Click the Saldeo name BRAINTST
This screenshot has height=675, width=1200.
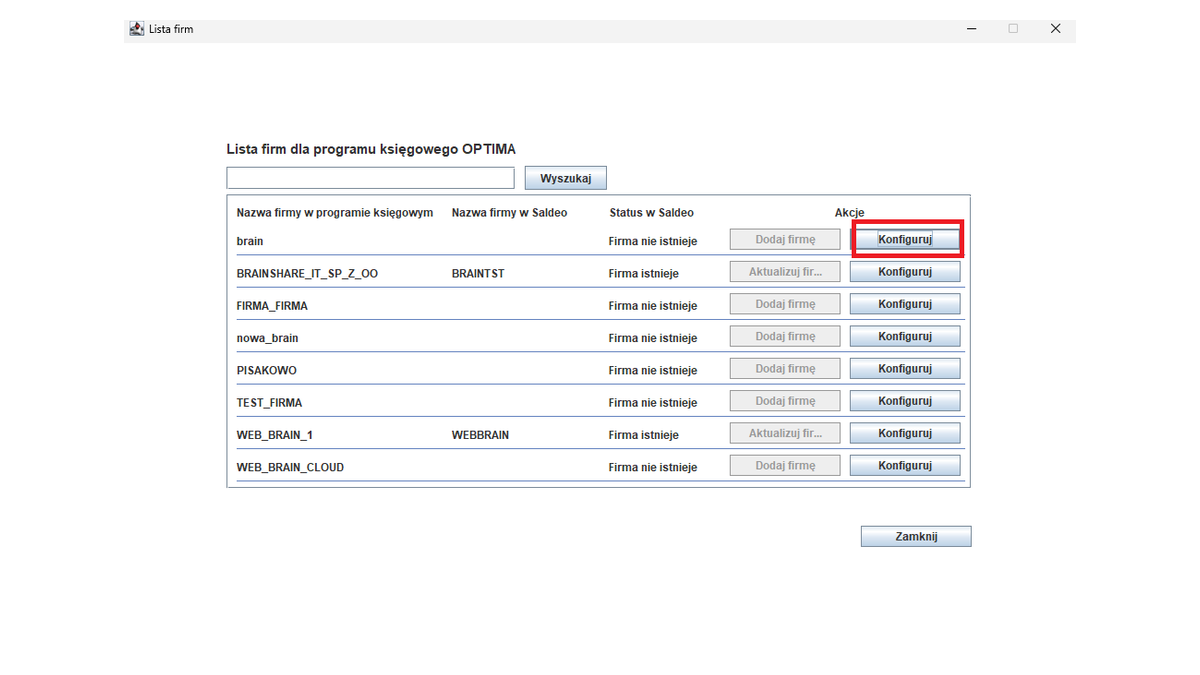click(478, 273)
